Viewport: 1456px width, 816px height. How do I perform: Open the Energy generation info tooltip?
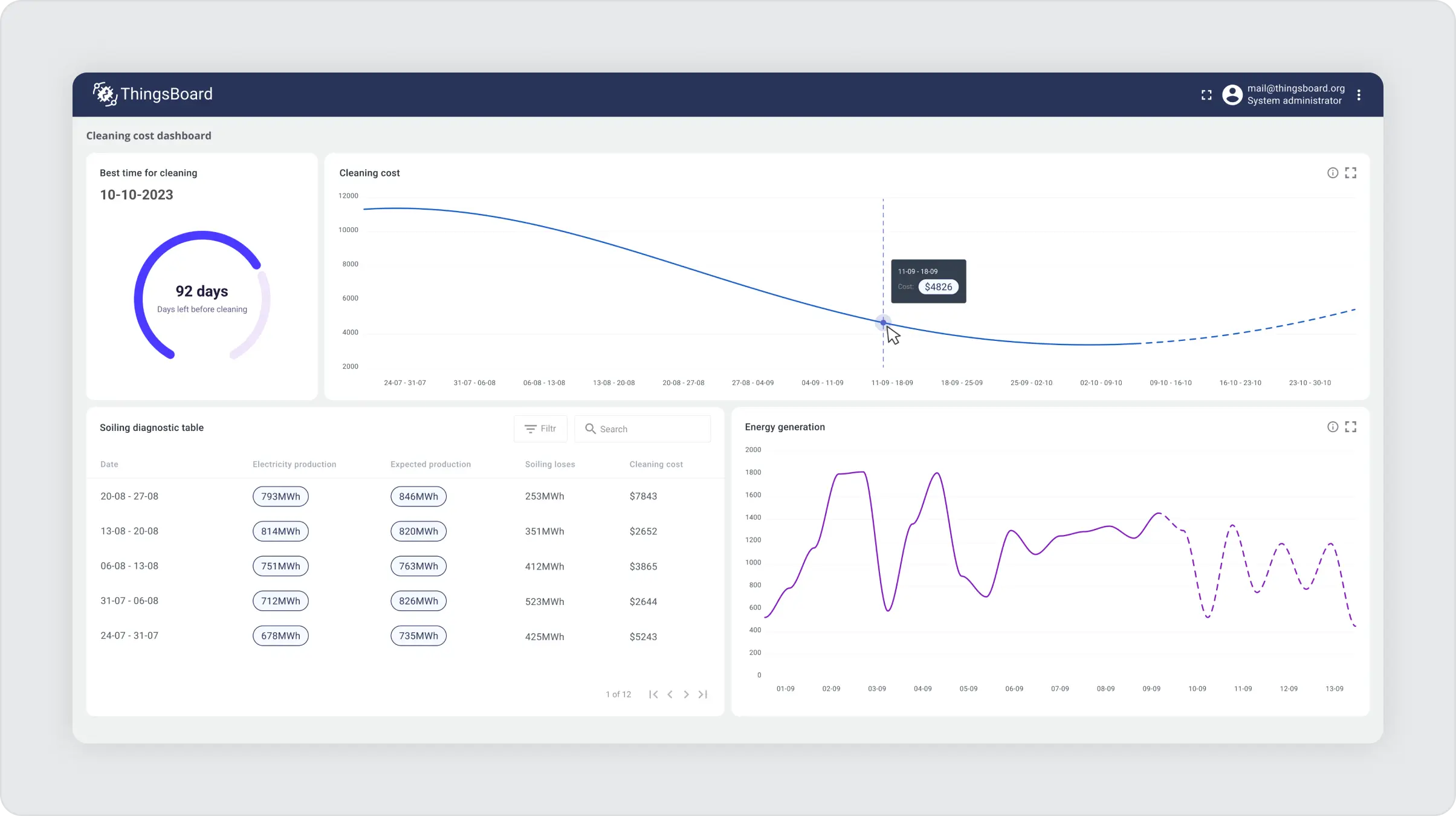(1331, 427)
